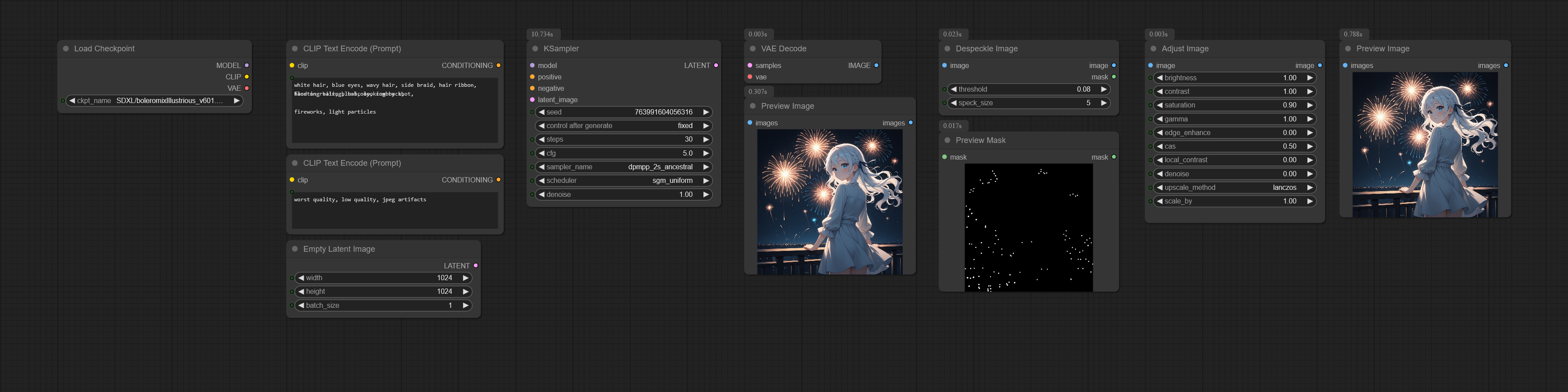Screen dimensions: 1568x392
Task: Click the negative input socket on KSampler
Action: pos(532,88)
